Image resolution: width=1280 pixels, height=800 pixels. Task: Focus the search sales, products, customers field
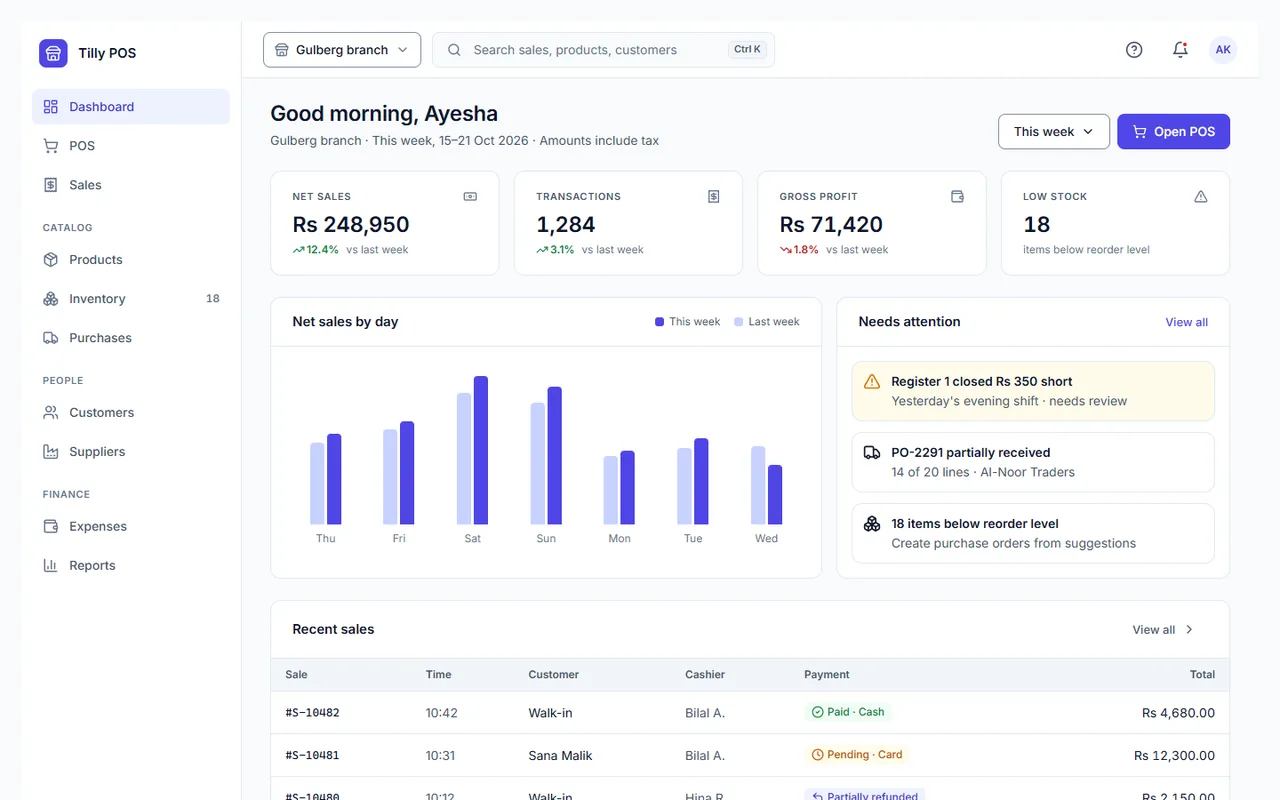[603, 50]
